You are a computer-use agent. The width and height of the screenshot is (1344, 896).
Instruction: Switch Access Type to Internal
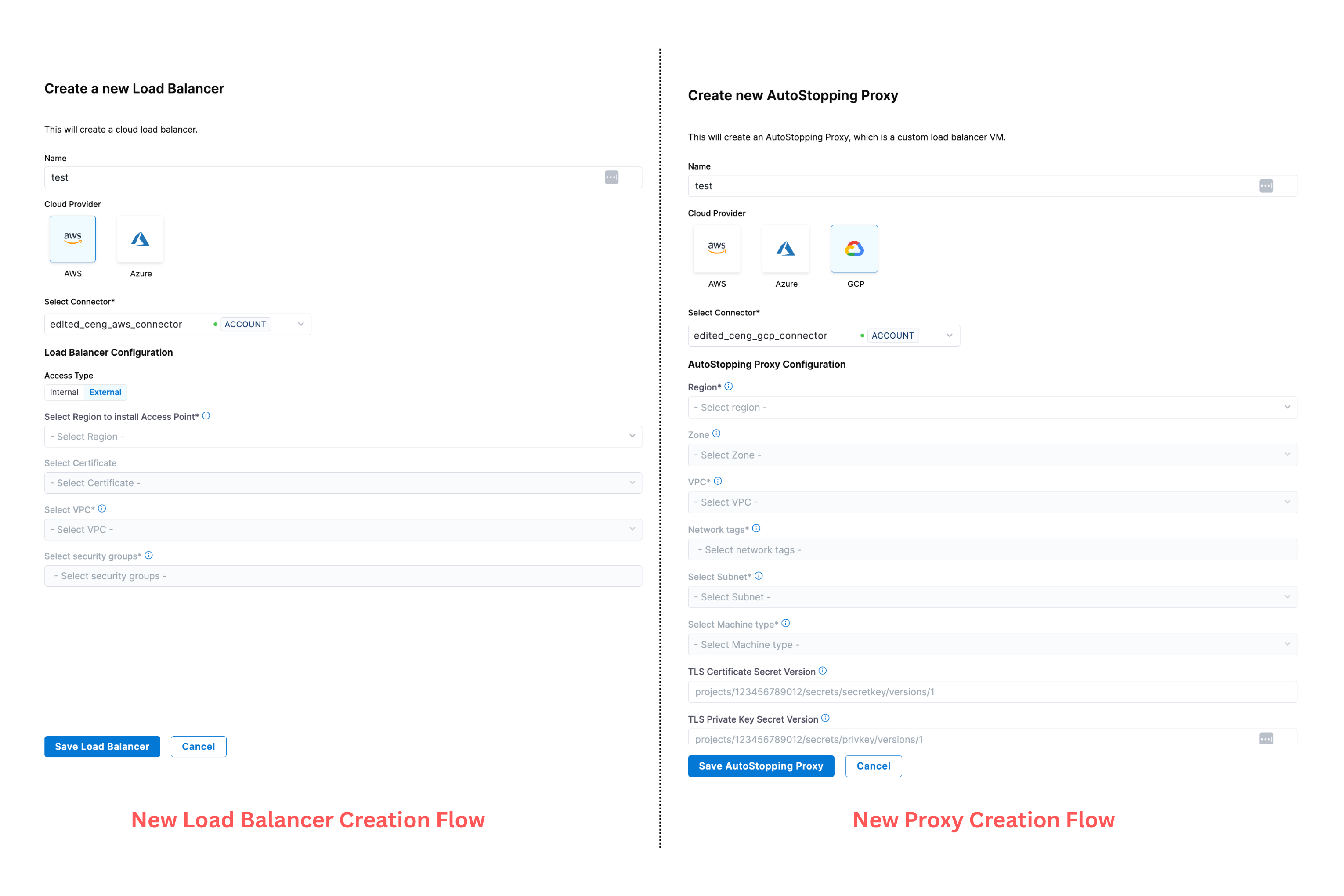pos(64,392)
